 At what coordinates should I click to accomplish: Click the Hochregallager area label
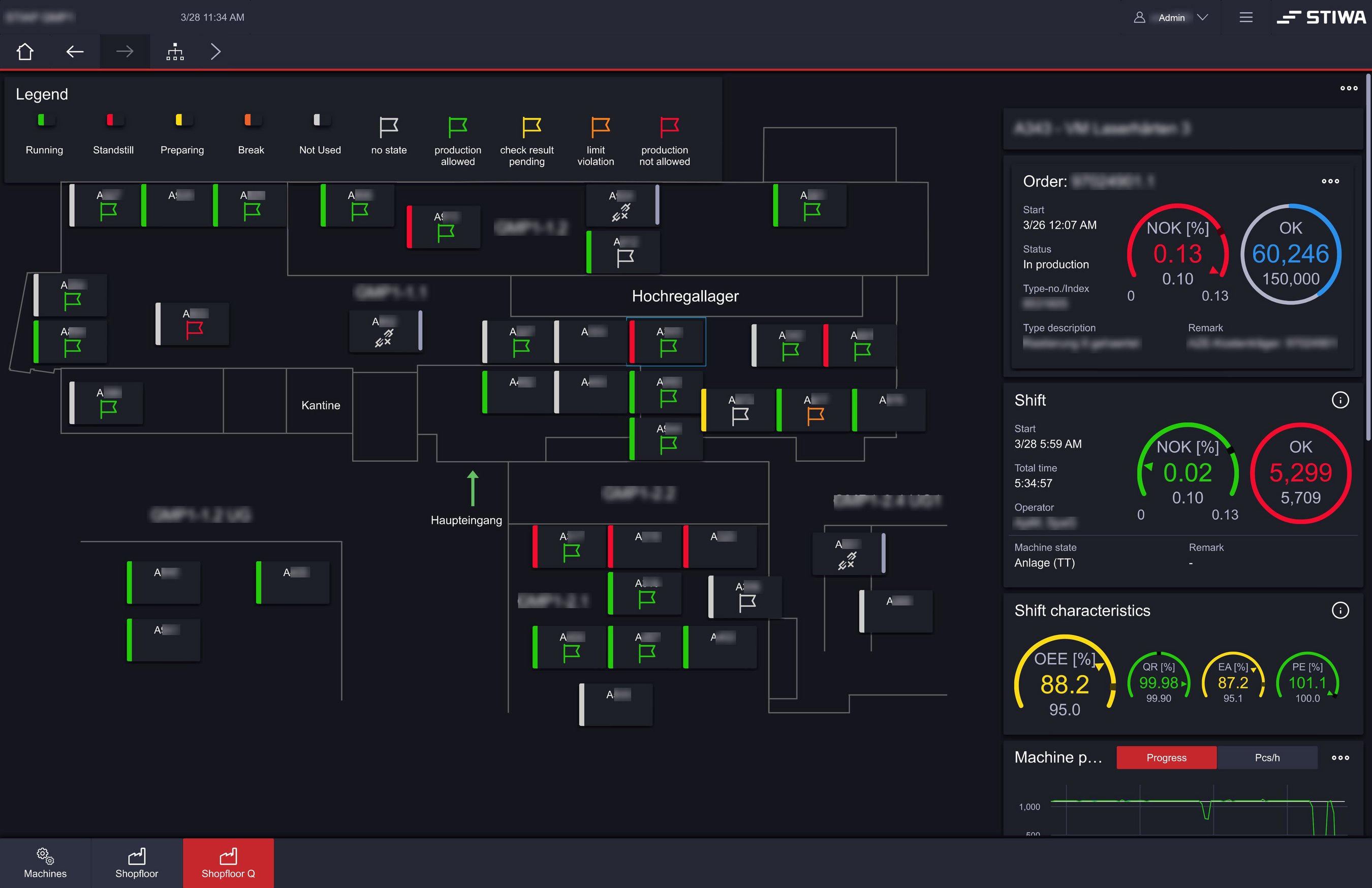[x=685, y=296]
